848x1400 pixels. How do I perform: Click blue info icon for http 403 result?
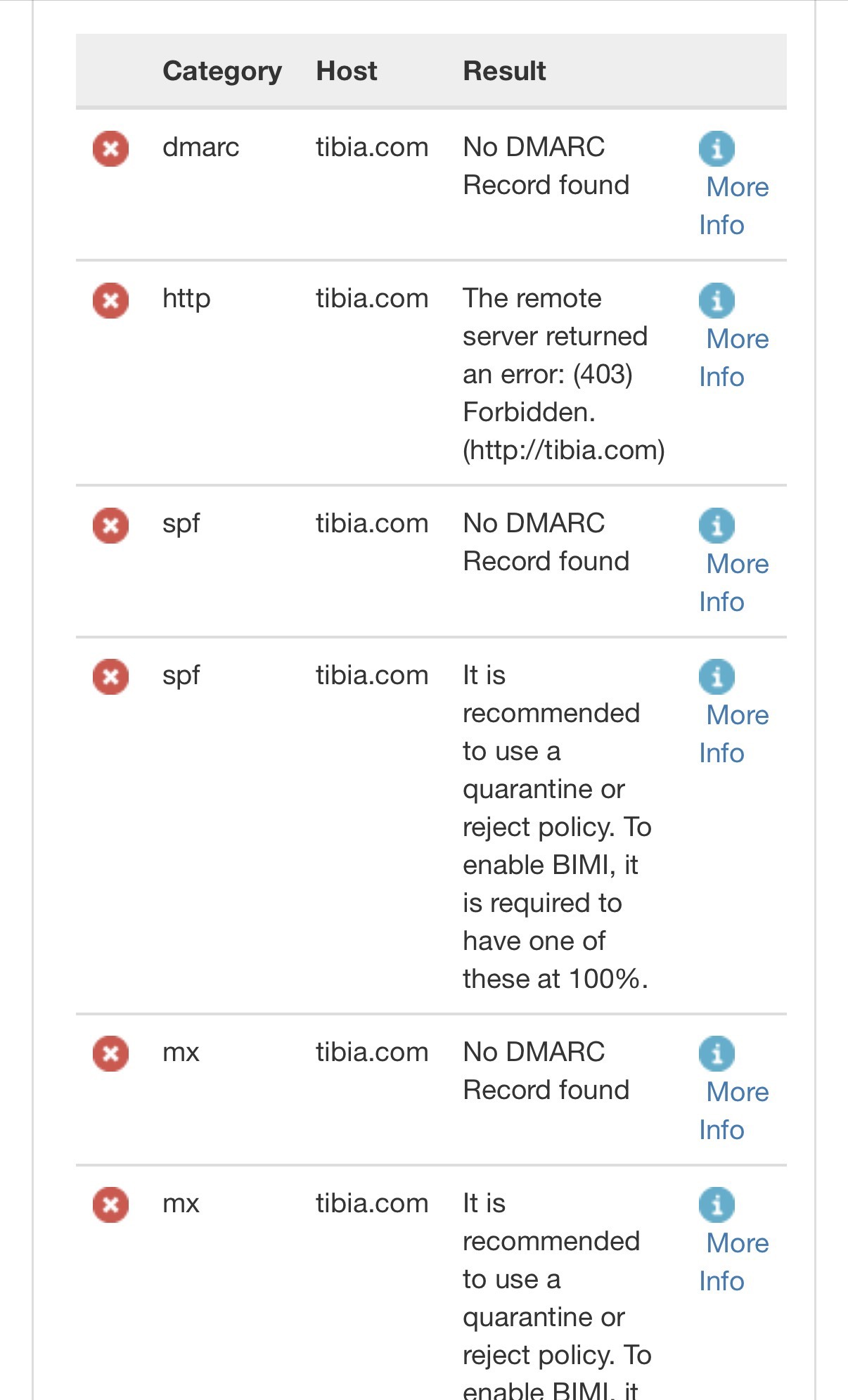click(x=717, y=300)
